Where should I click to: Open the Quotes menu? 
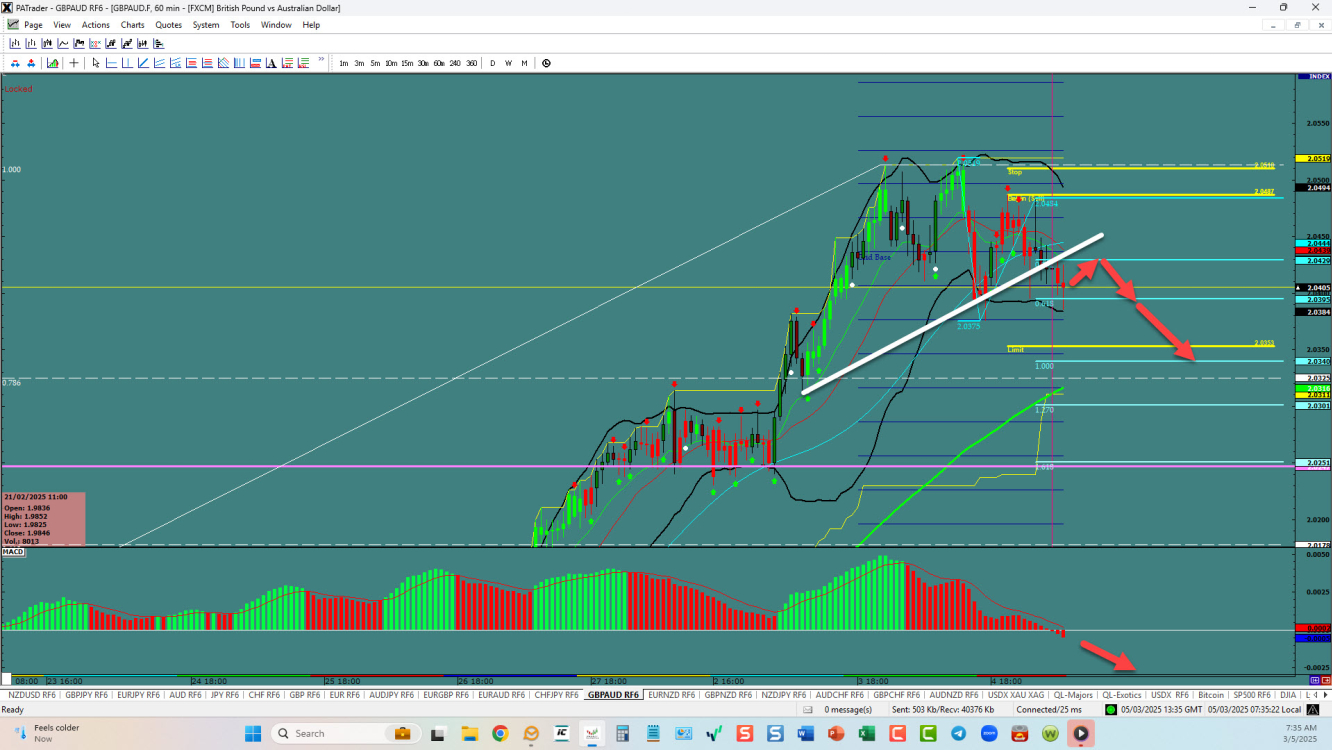(x=168, y=25)
